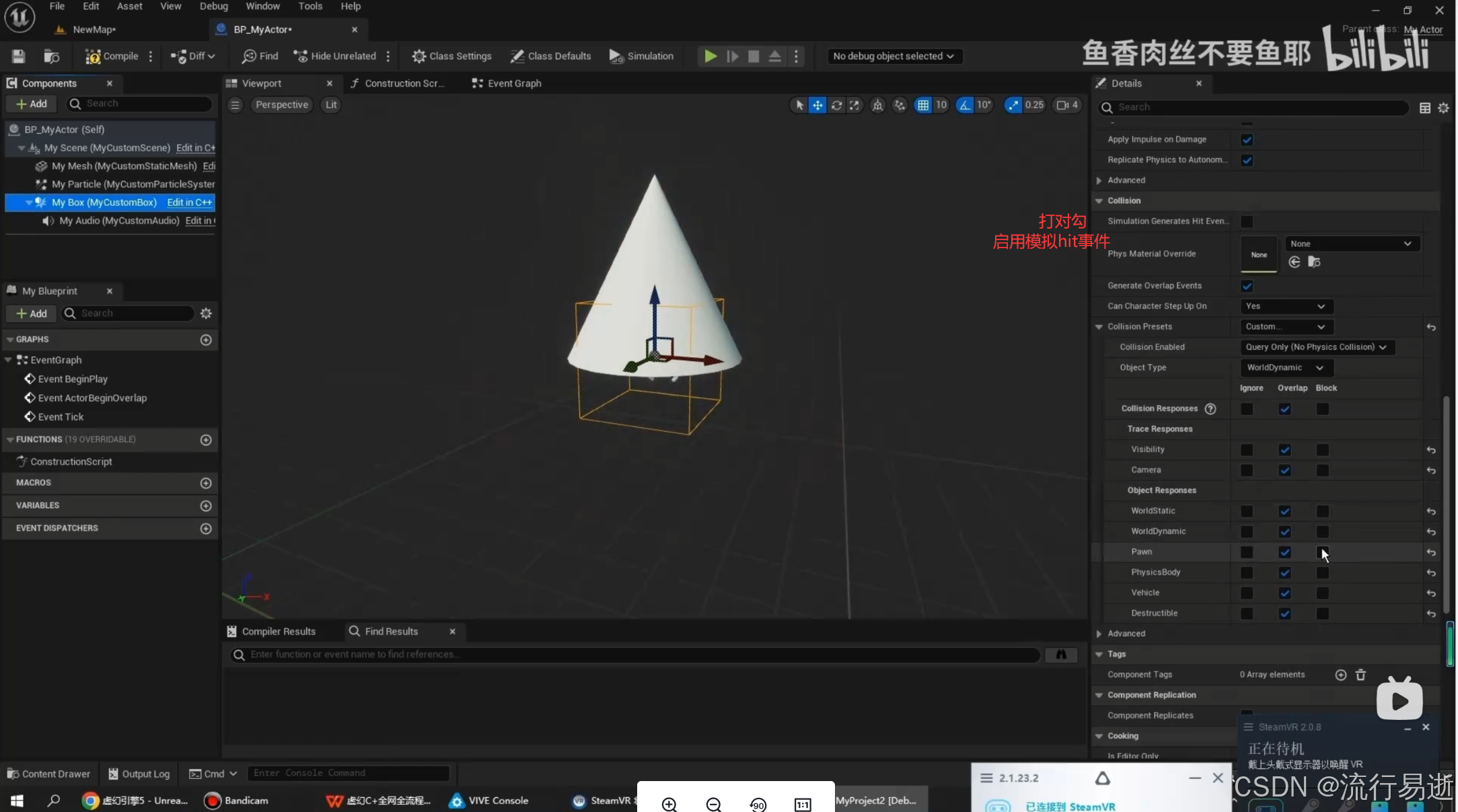Click the add GRAPHS plus icon
The width and height of the screenshot is (1458, 812).
tap(206, 340)
